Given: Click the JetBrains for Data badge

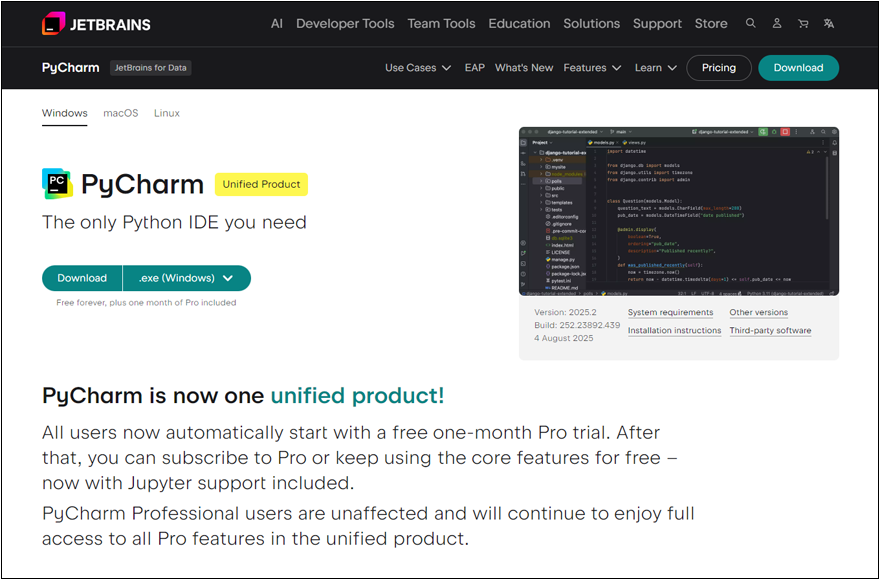Looking at the screenshot, I should click(x=150, y=68).
